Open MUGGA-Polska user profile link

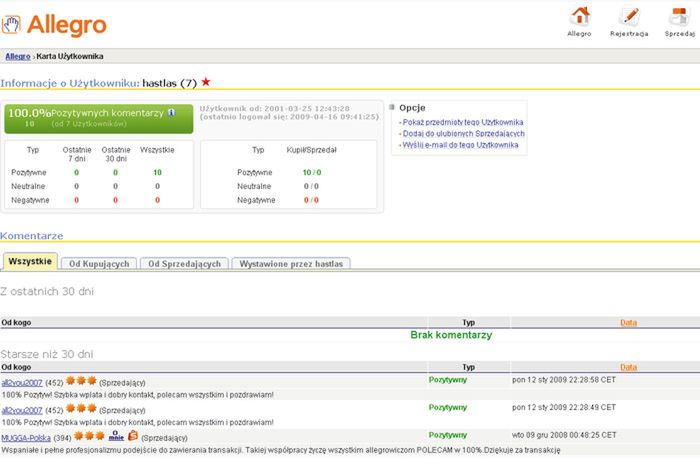[26, 438]
